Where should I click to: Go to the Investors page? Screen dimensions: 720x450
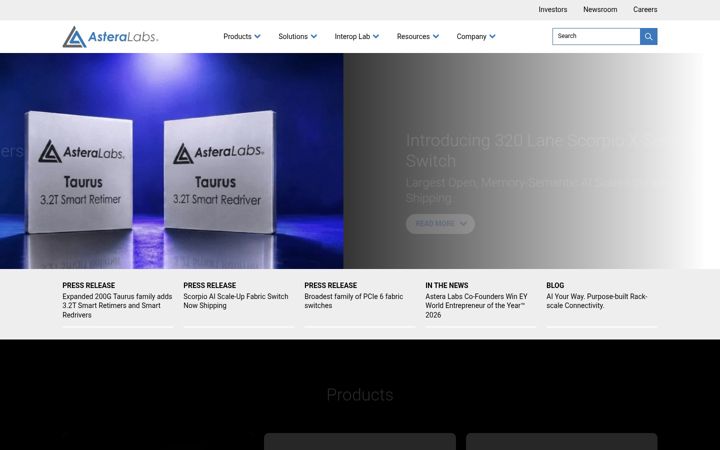pos(553,10)
